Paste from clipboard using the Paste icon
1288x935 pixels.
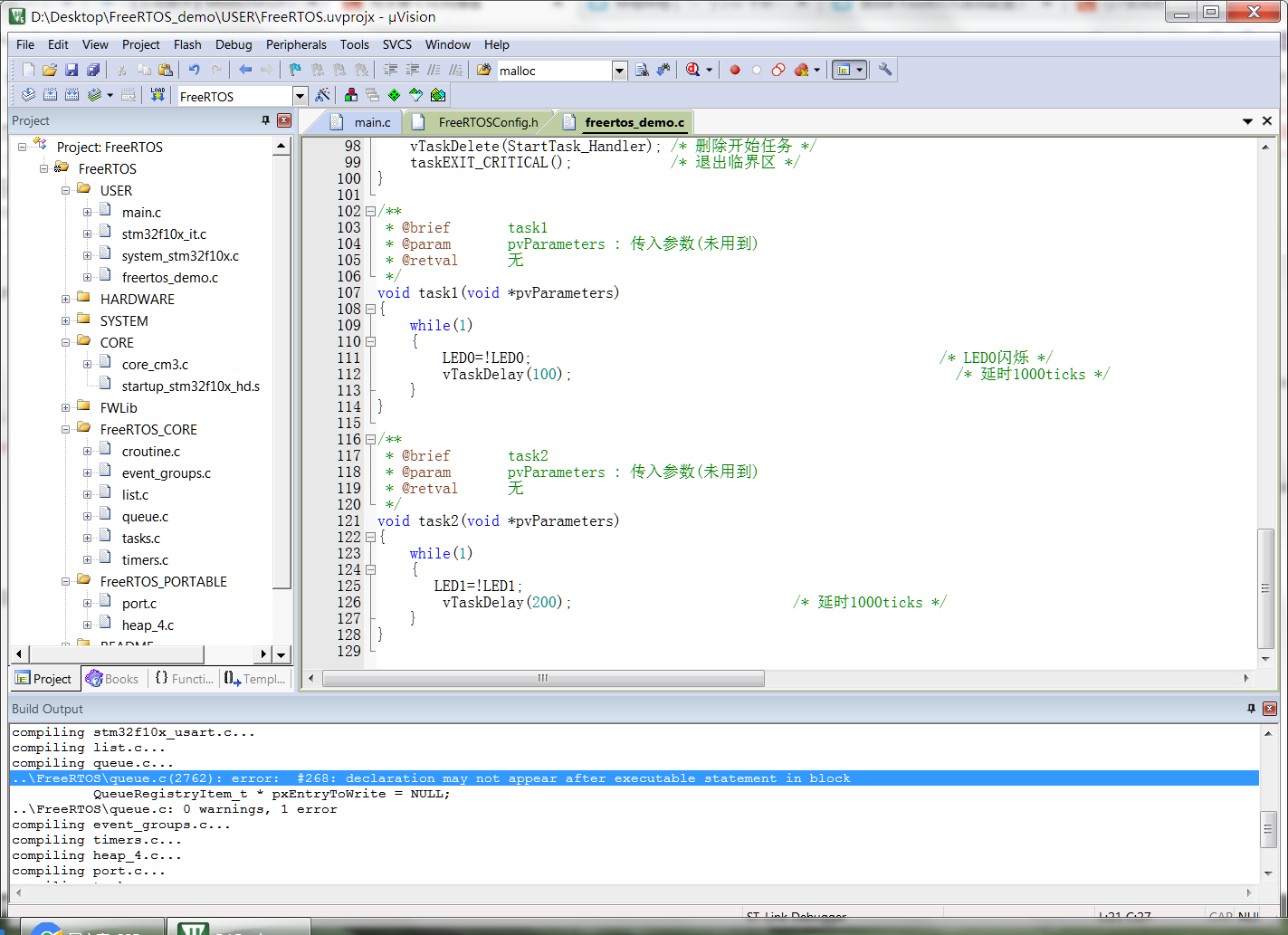point(166,70)
